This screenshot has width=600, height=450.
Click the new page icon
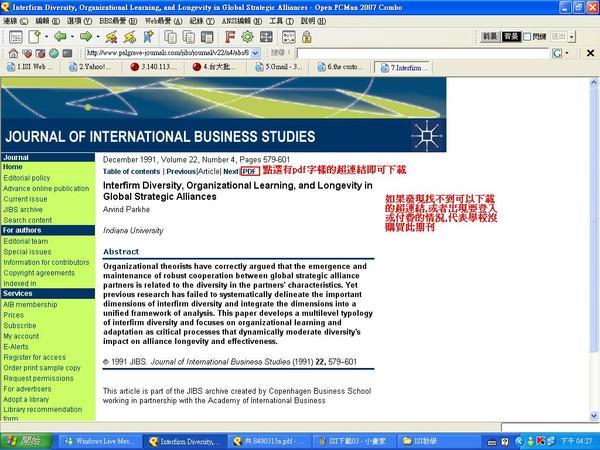click(34, 37)
